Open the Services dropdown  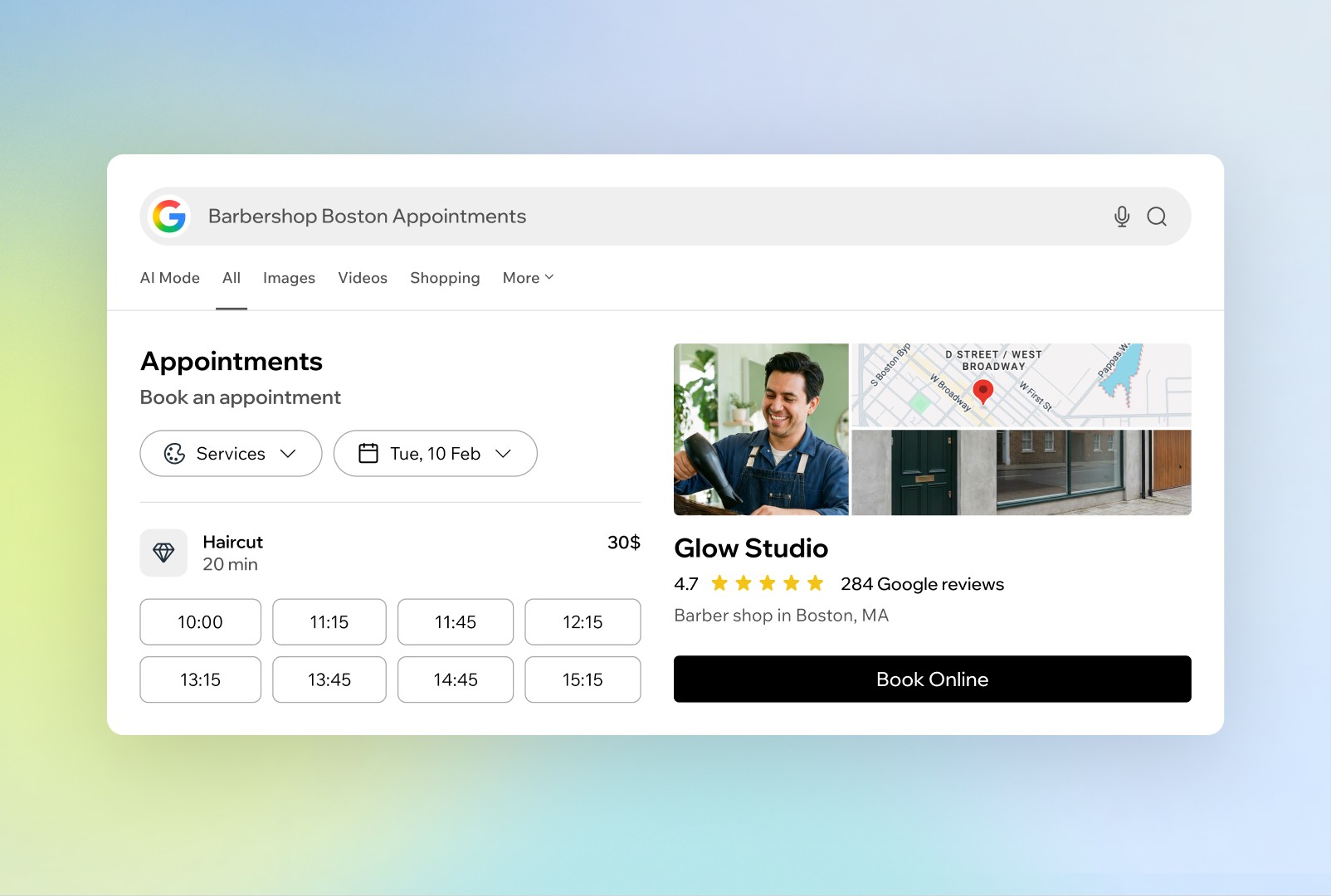231,453
